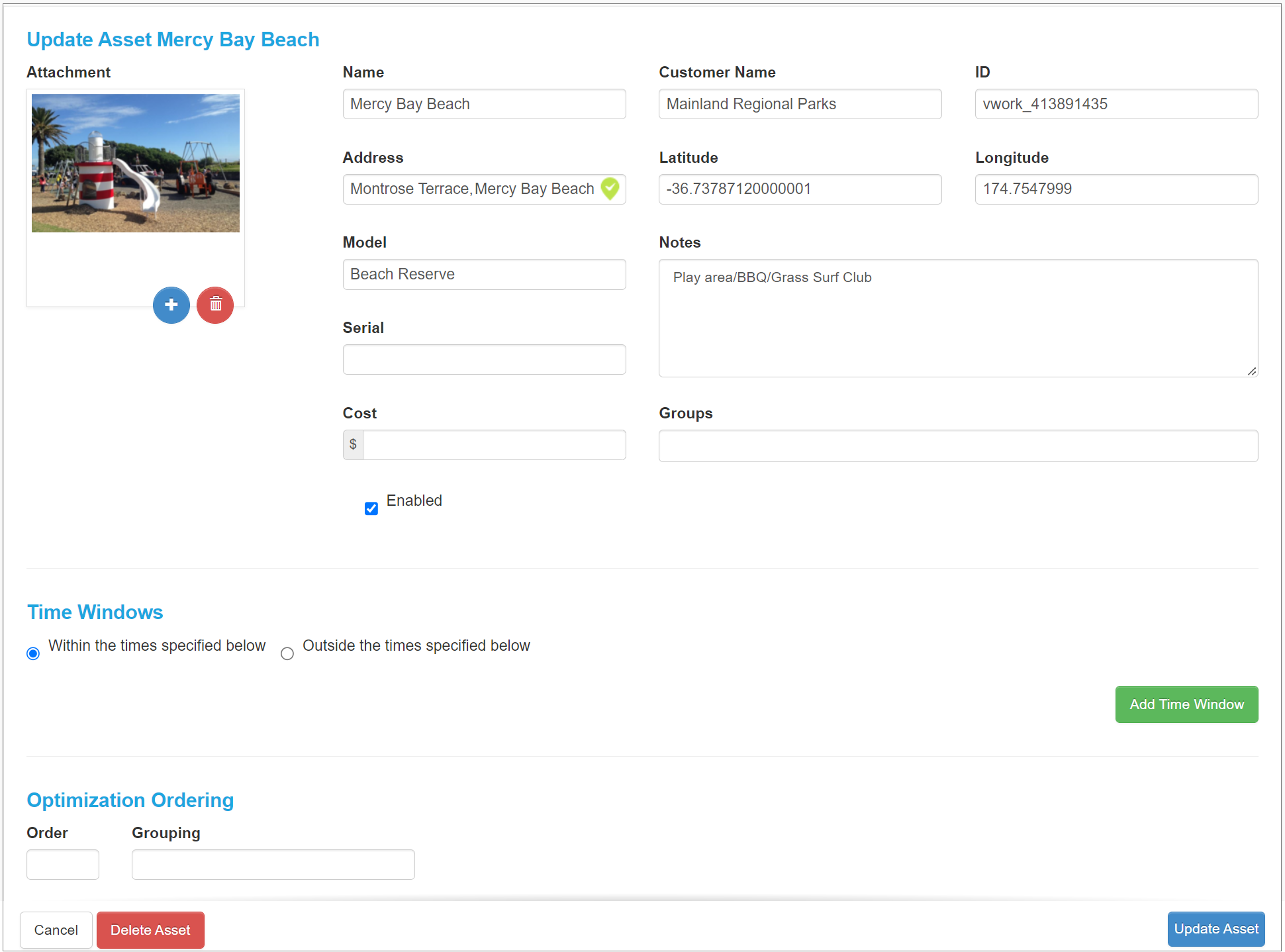Click the Order input field
The height and width of the screenshot is (952, 1285).
point(63,865)
